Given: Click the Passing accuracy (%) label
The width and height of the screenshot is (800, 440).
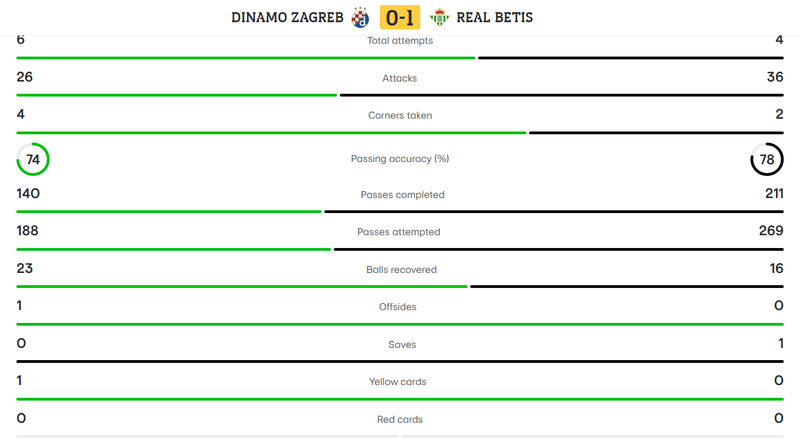Looking at the screenshot, I should point(400,159).
